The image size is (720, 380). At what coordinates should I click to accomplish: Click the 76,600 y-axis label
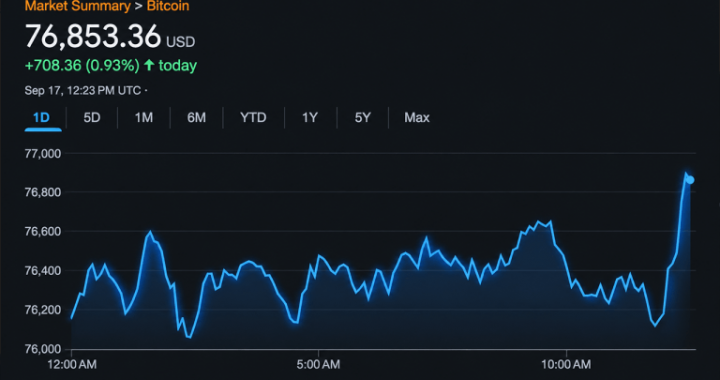click(x=42, y=231)
